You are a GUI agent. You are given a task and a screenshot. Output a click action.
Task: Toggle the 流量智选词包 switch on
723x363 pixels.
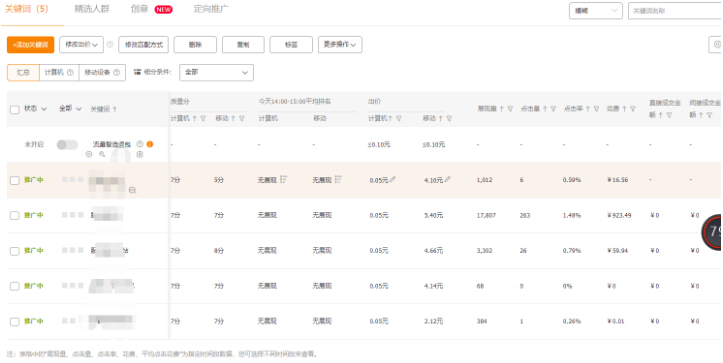[x=67, y=145]
